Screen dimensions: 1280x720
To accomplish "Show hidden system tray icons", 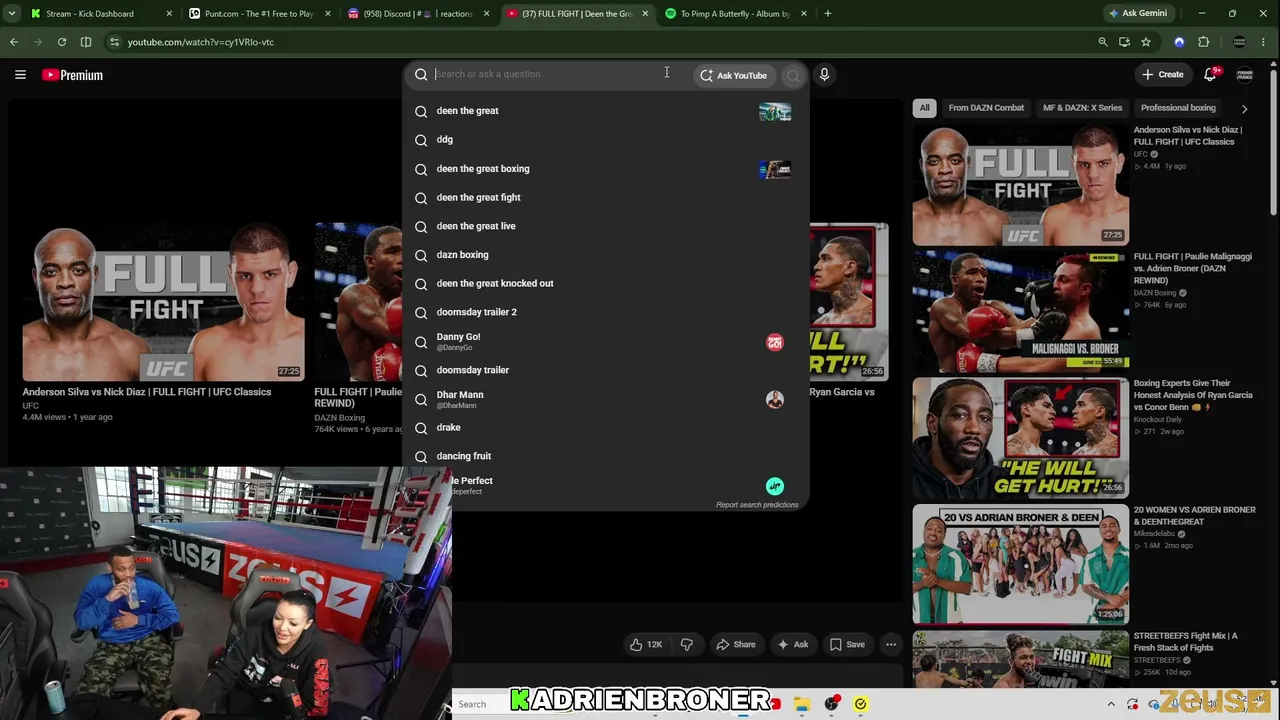I will (1111, 704).
